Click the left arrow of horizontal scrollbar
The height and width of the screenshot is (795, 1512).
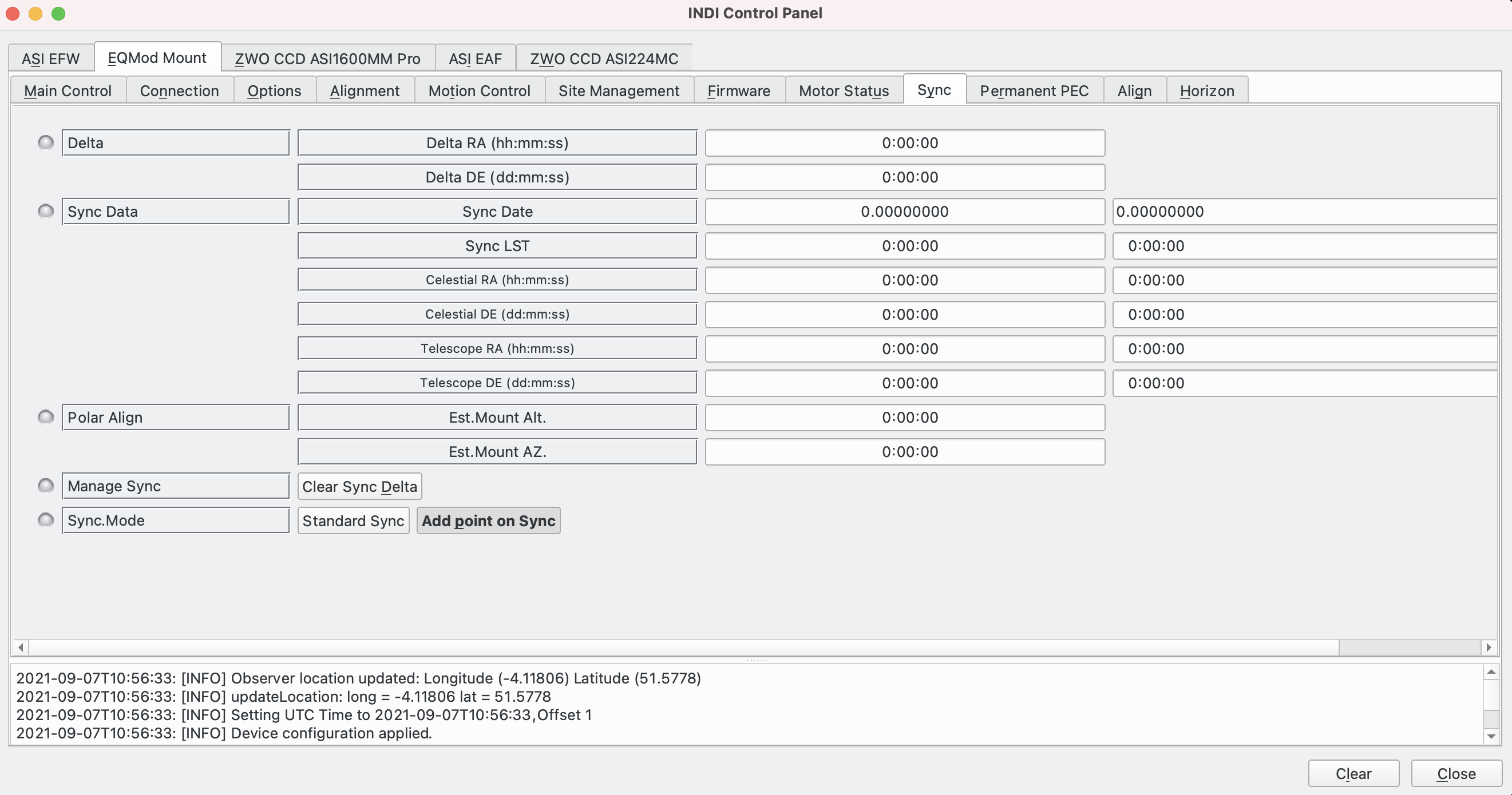(21, 647)
